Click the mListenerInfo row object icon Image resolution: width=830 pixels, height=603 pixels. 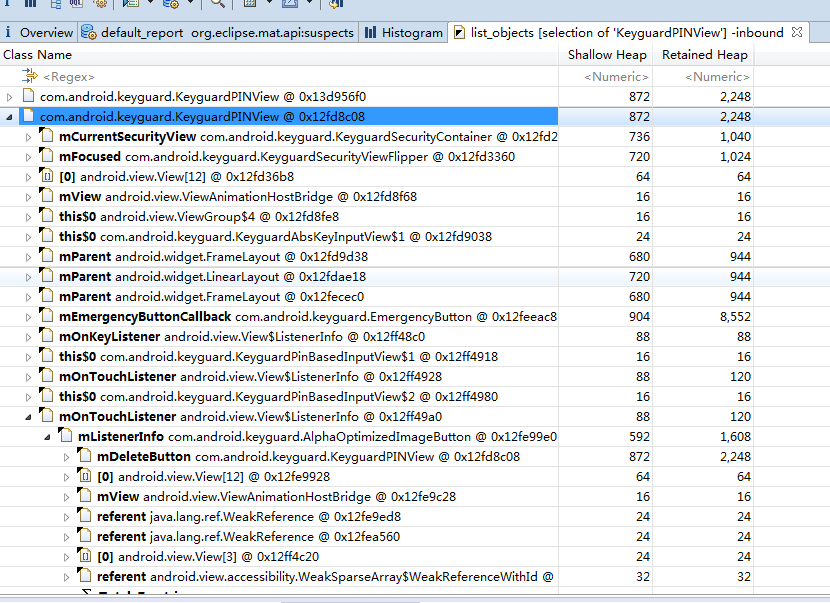point(66,436)
